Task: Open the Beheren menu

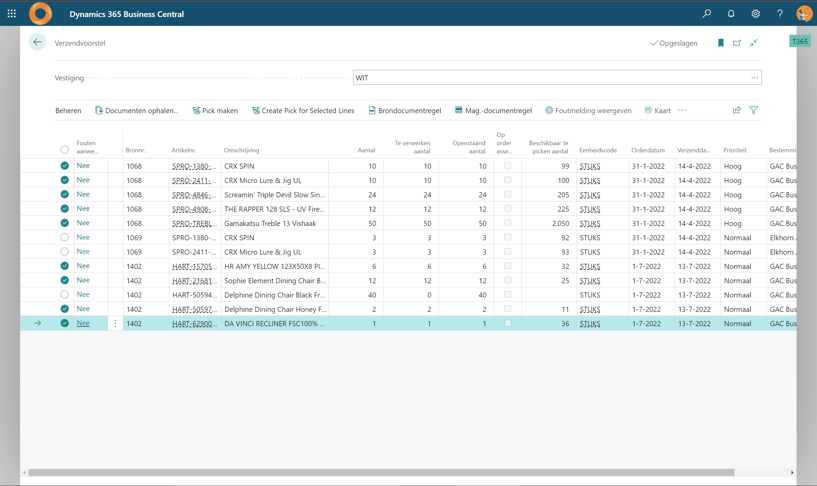Action: [x=68, y=110]
